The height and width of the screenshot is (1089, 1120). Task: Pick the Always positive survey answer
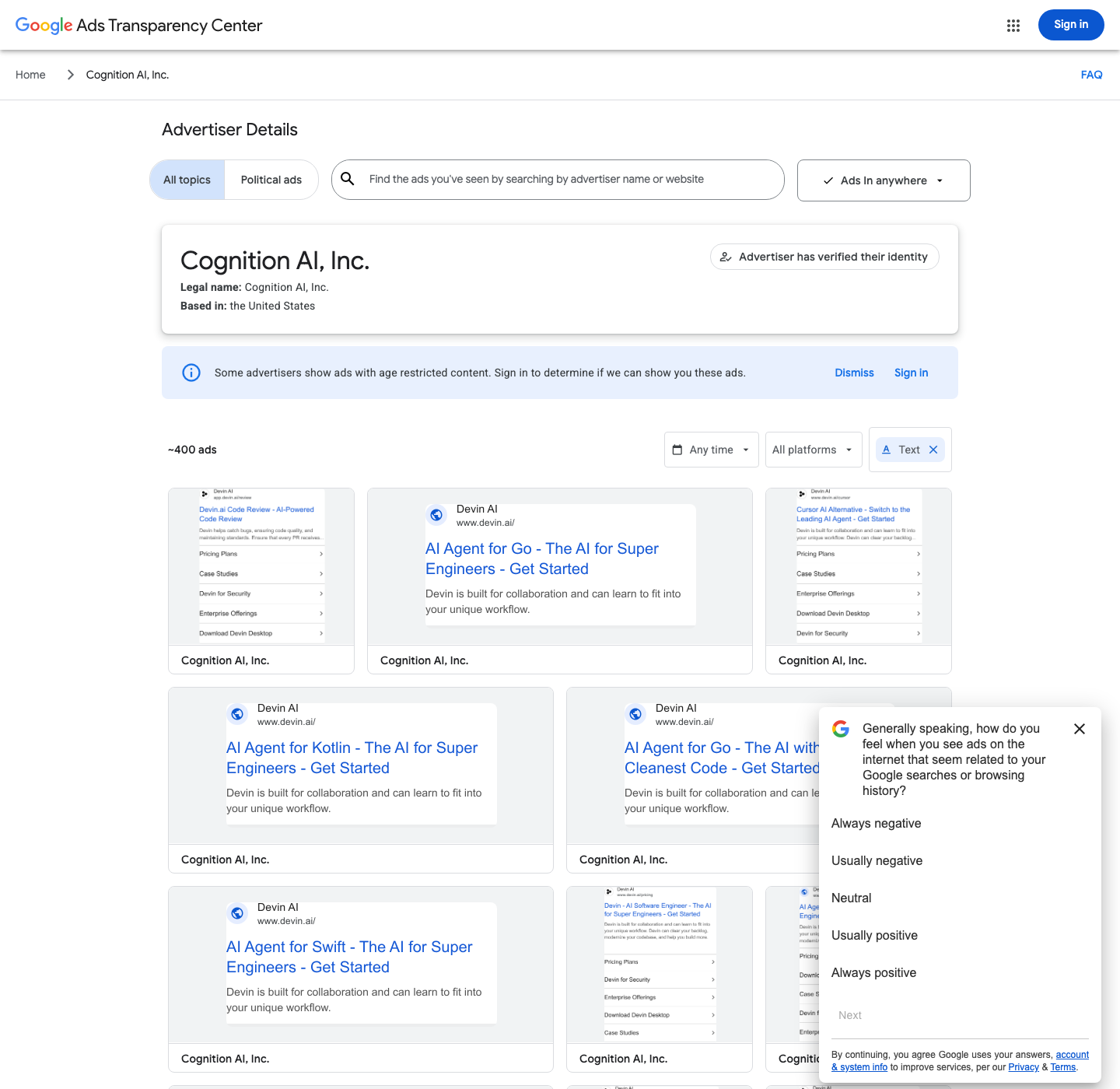click(873, 972)
